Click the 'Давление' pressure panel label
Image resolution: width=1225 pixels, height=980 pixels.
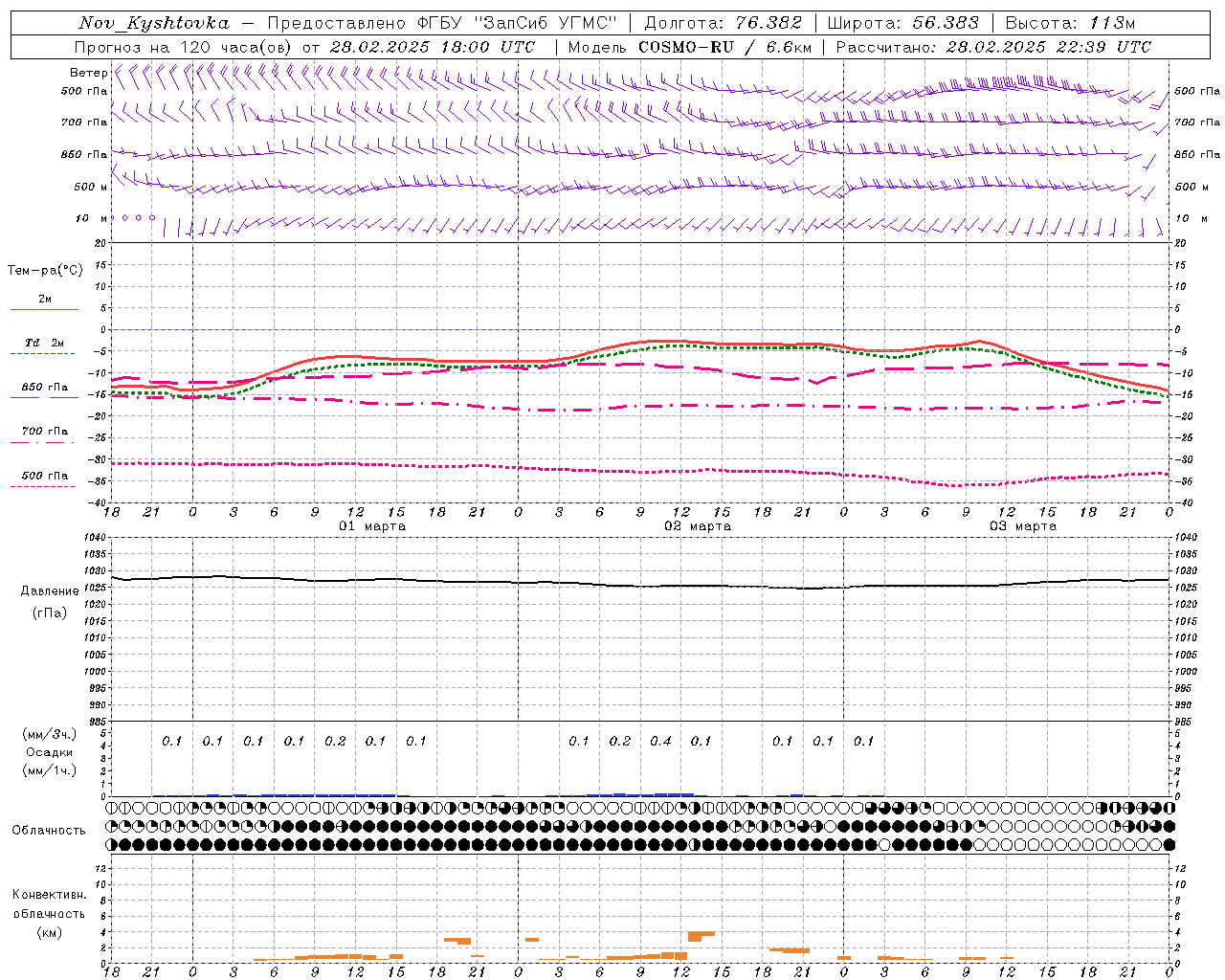50,591
